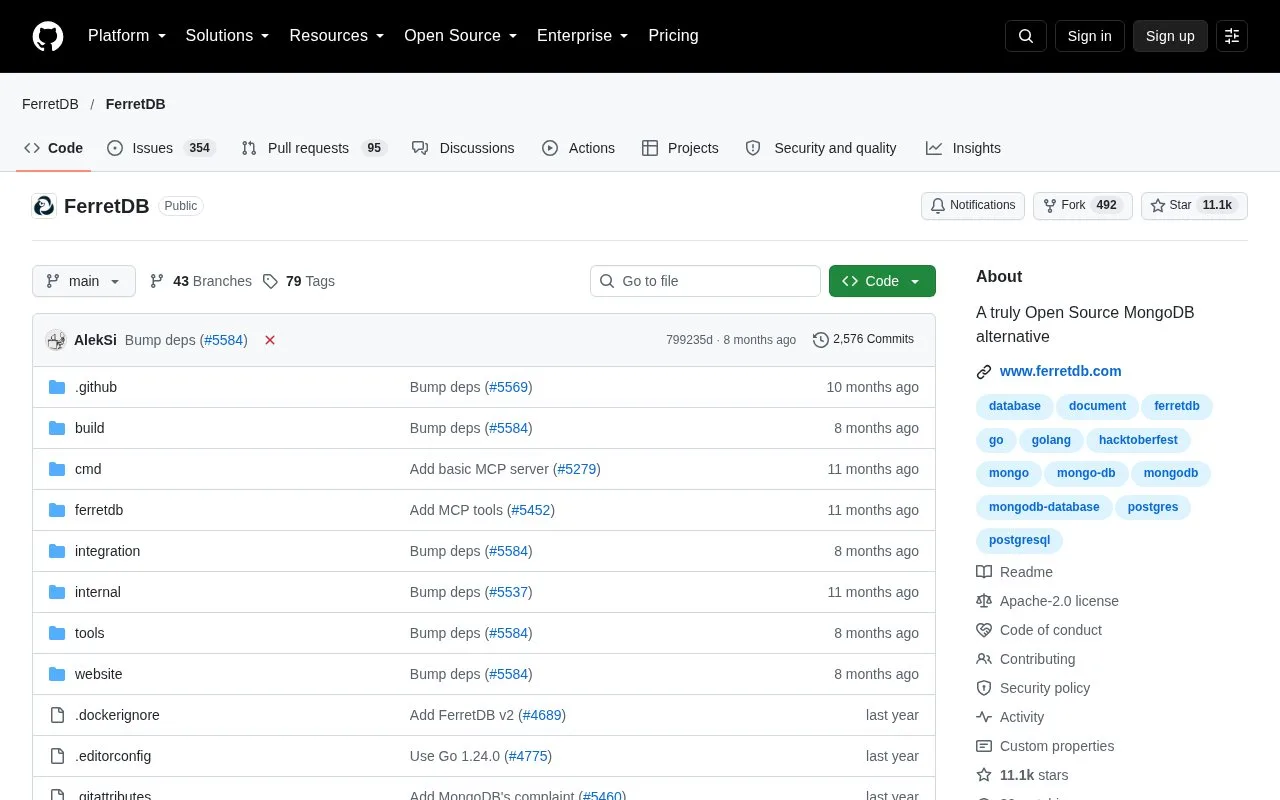Switch to the Pull requests tab
Viewport: 1280px width, 800px height.
click(314, 148)
